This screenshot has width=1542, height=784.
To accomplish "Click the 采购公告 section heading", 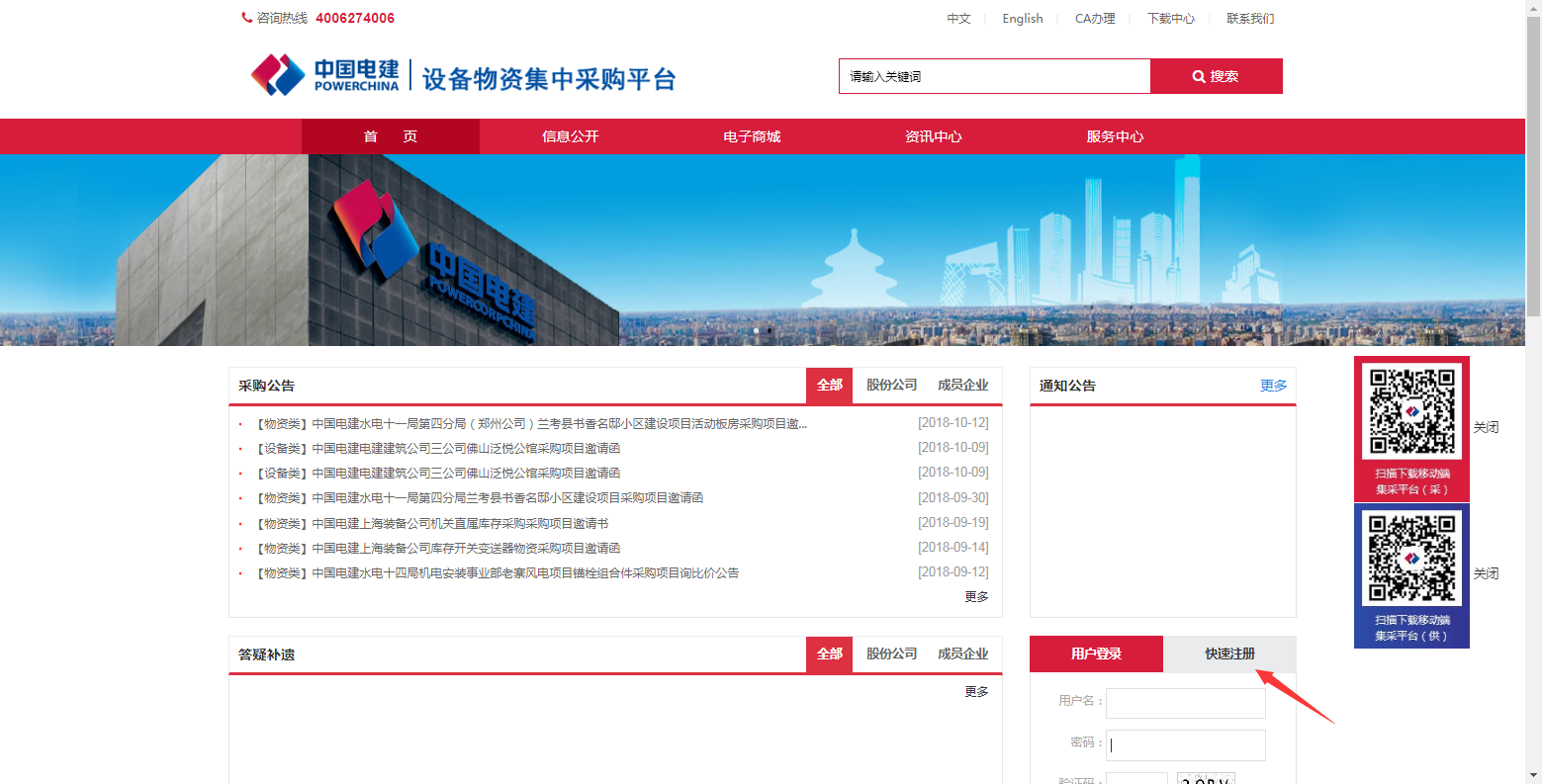I will click(x=266, y=386).
